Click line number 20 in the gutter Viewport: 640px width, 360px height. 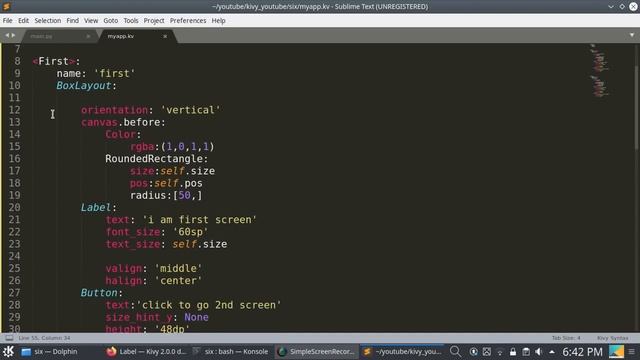(14, 207)
